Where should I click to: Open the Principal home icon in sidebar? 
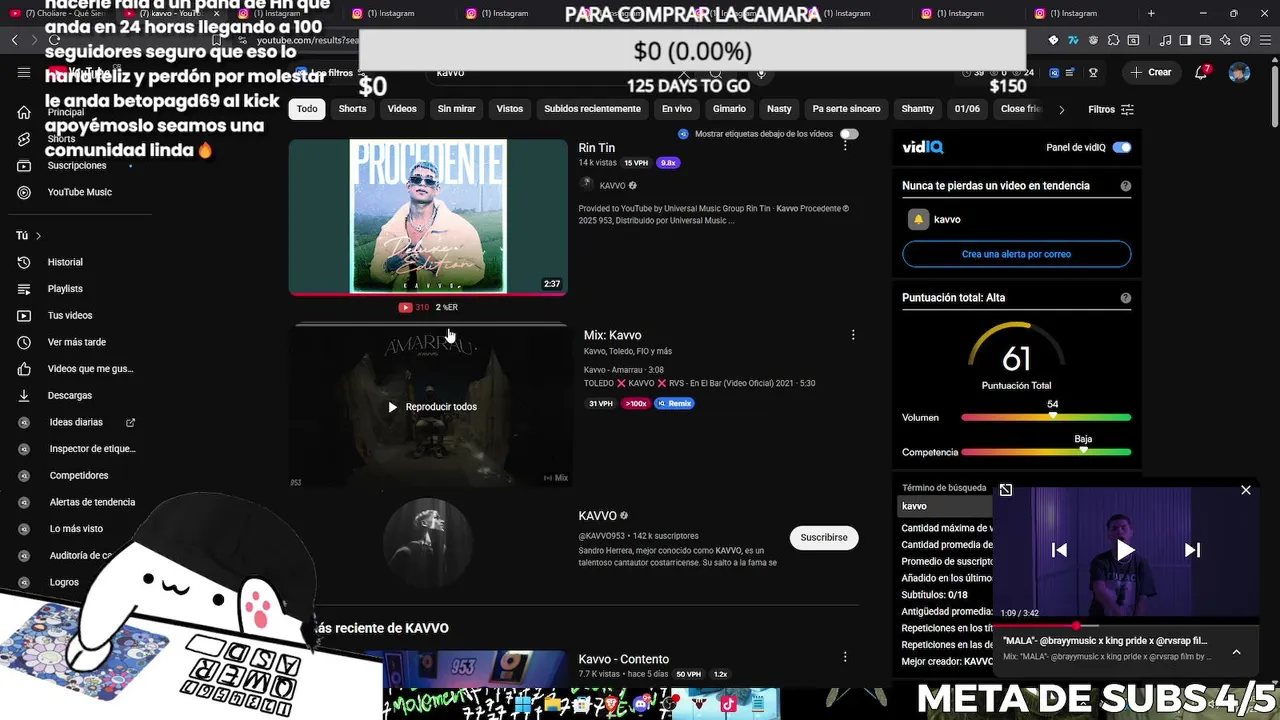coord(24,112)
